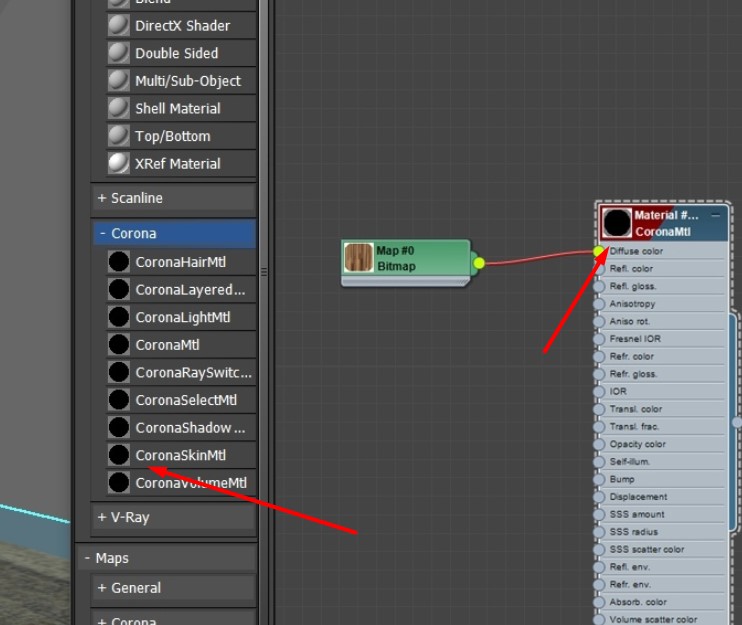This screenshot has width=742, height=625.
Task: Collapse the CoronaMtl node with minus button
Action: 715,215
